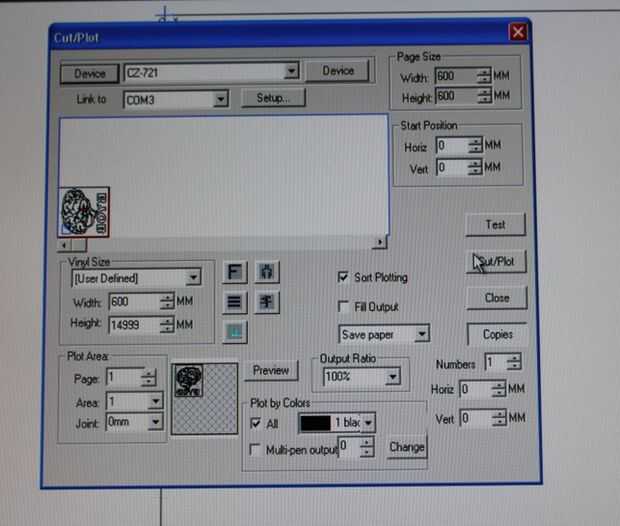
Task: Click the brain design thumbnail in preview
Action: [x=84, y=212]
